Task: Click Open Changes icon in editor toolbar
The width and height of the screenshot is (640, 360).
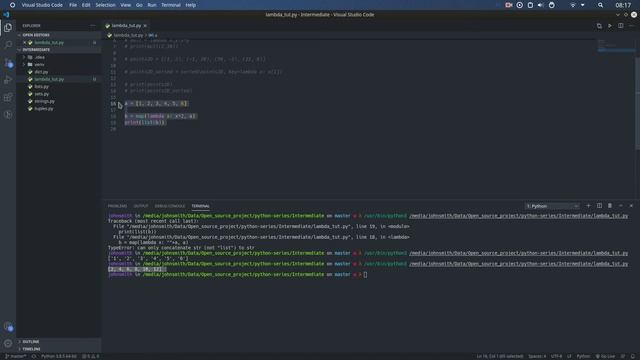Action: click(x=599, y=26)
